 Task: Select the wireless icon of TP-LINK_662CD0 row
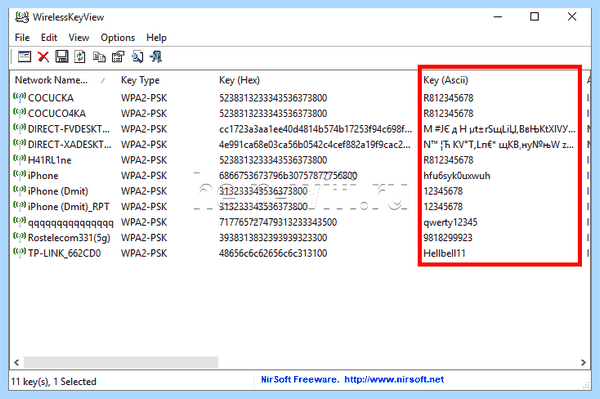20,253
